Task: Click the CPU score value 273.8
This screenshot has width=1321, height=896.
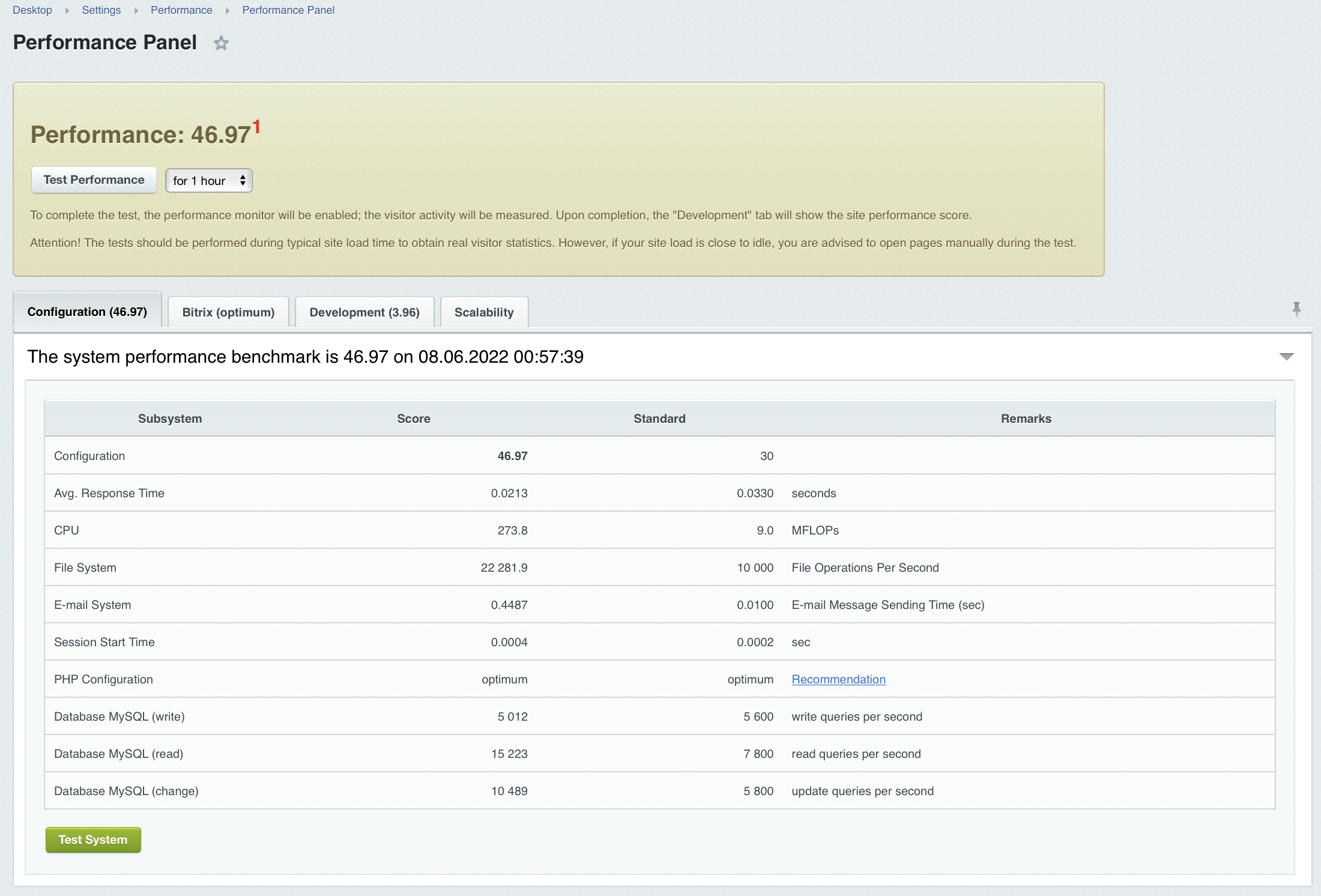Action: [x=512, y=530]
